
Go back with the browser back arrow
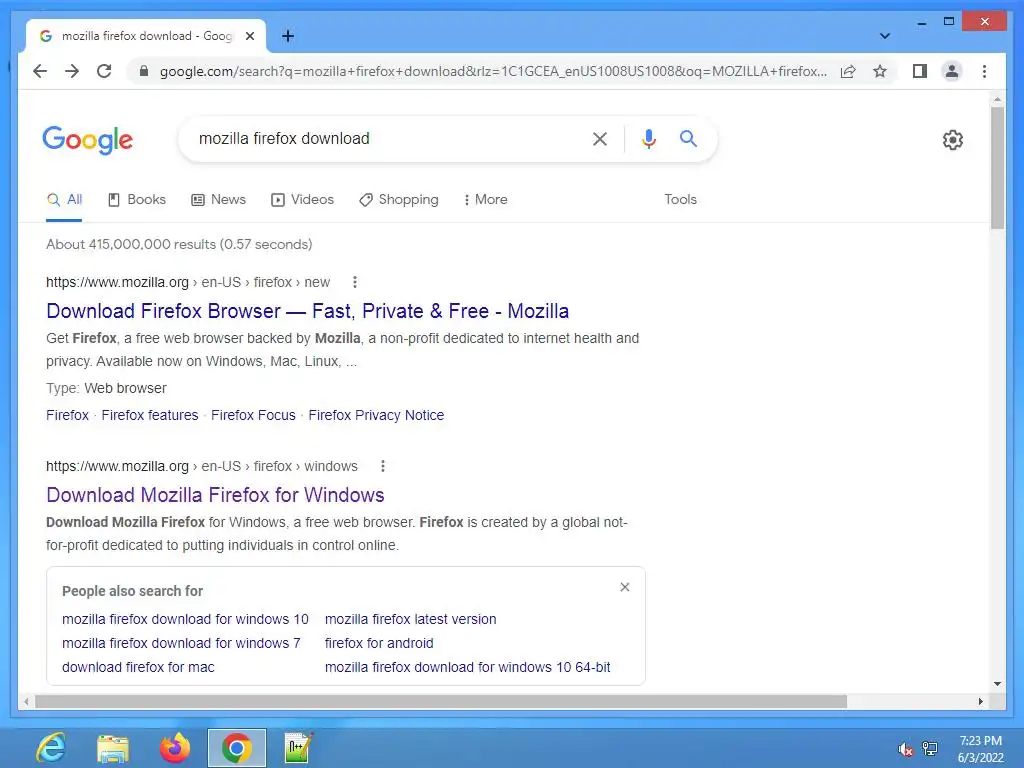tap(40, 71)
